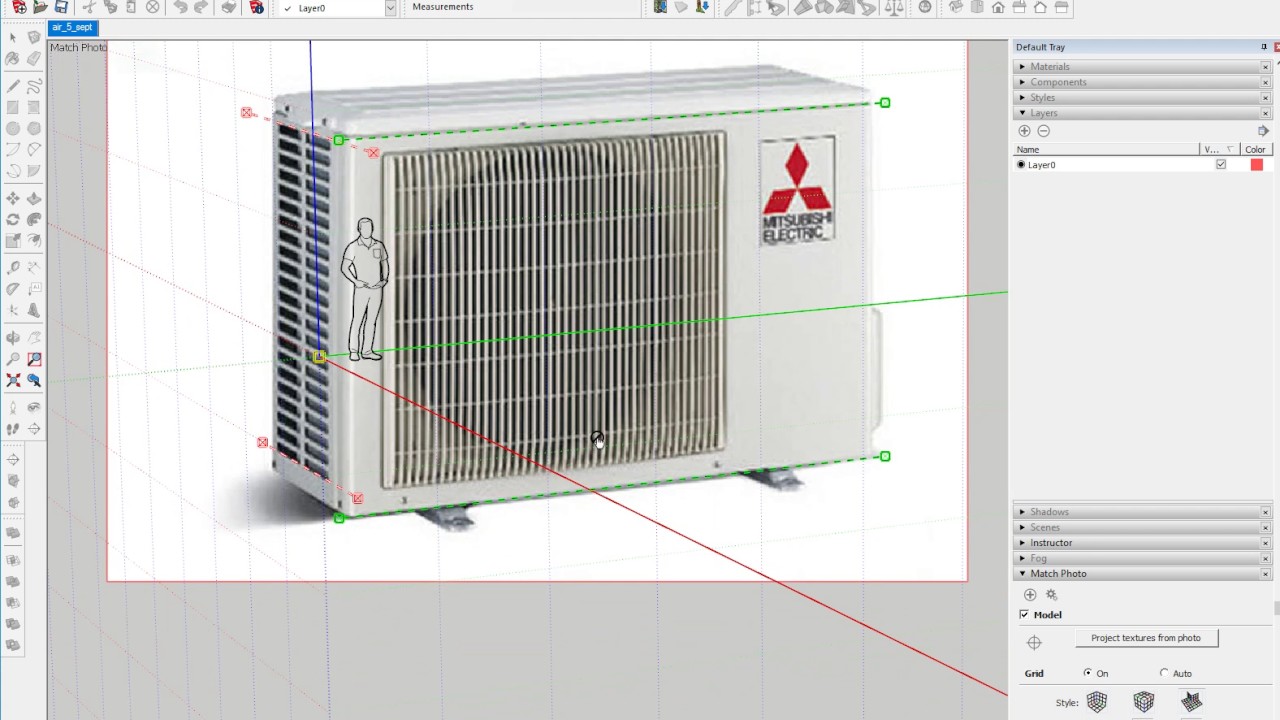Click the Match Photo origin crosshair icon
The width and height of the screenshot is (1280, 720).
[1034, 643]
